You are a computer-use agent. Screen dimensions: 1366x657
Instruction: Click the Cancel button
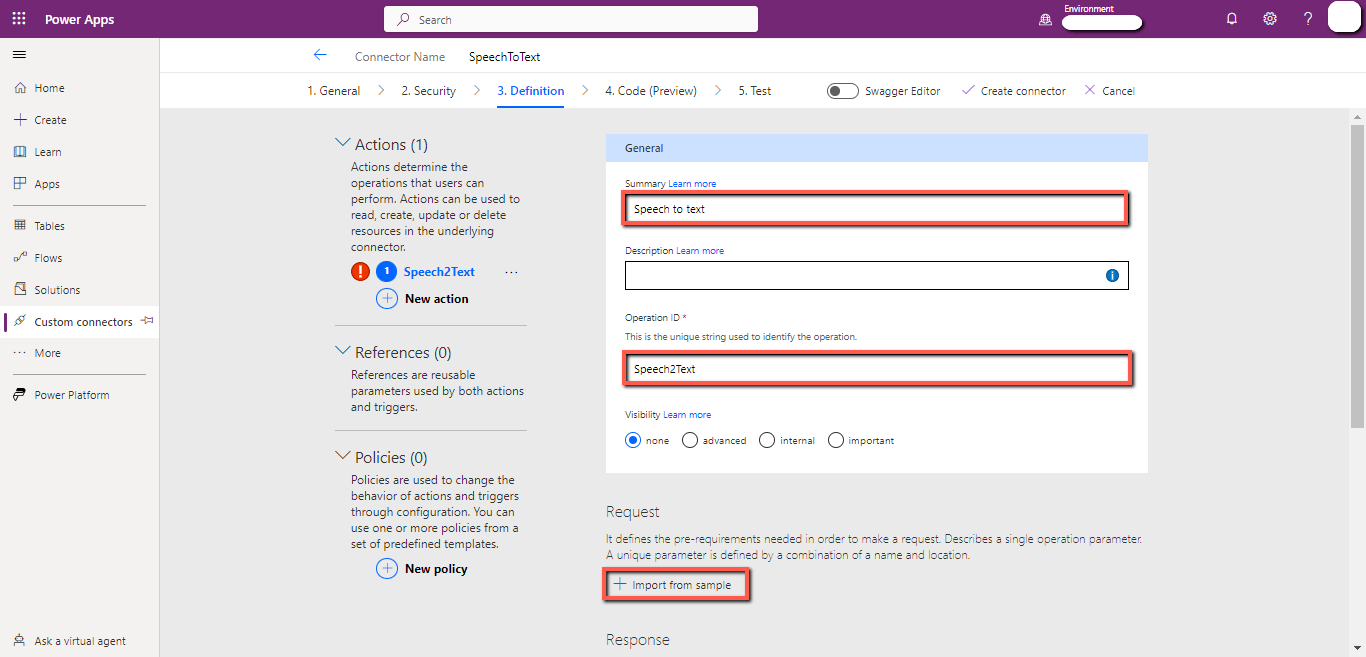click(x=1110, y=91)
